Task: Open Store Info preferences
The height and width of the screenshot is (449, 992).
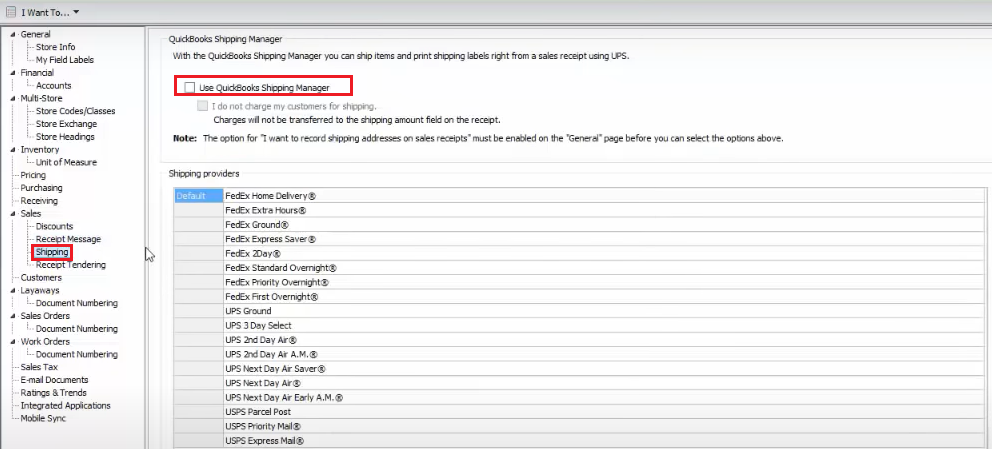Action: click(x=55, y=47)
